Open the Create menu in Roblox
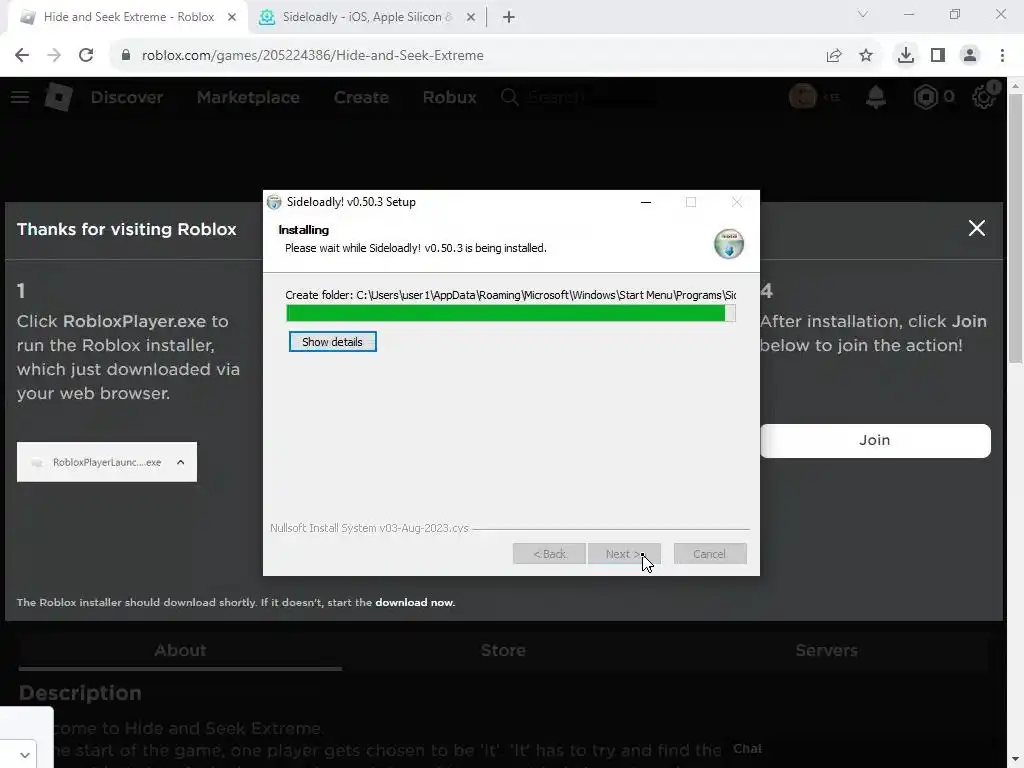The height and width of the screenshot is (768, 1024). [x=361, y=97]
